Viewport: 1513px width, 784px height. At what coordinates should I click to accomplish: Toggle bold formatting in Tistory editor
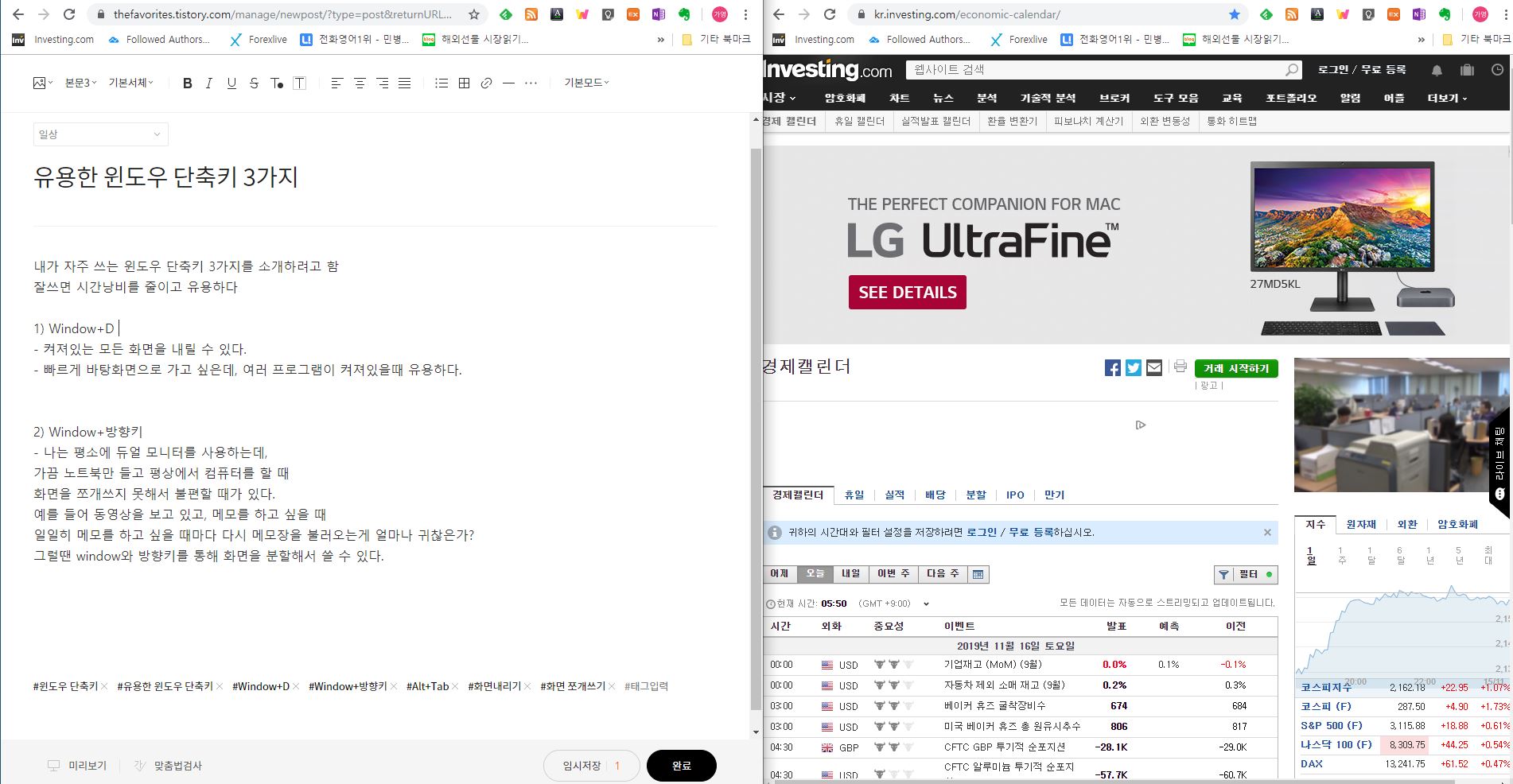[188, 83]
